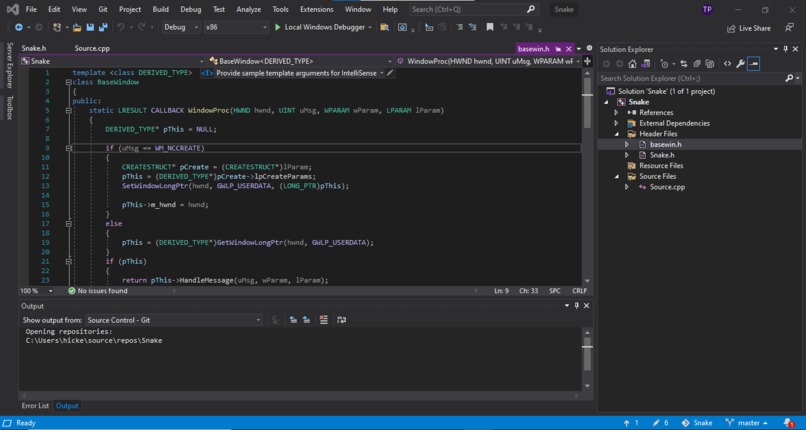The image size is (806, 430).
Task: Open BaseWindow<DERIVED_TYPE> class dropdown
Action: [300, 61]
